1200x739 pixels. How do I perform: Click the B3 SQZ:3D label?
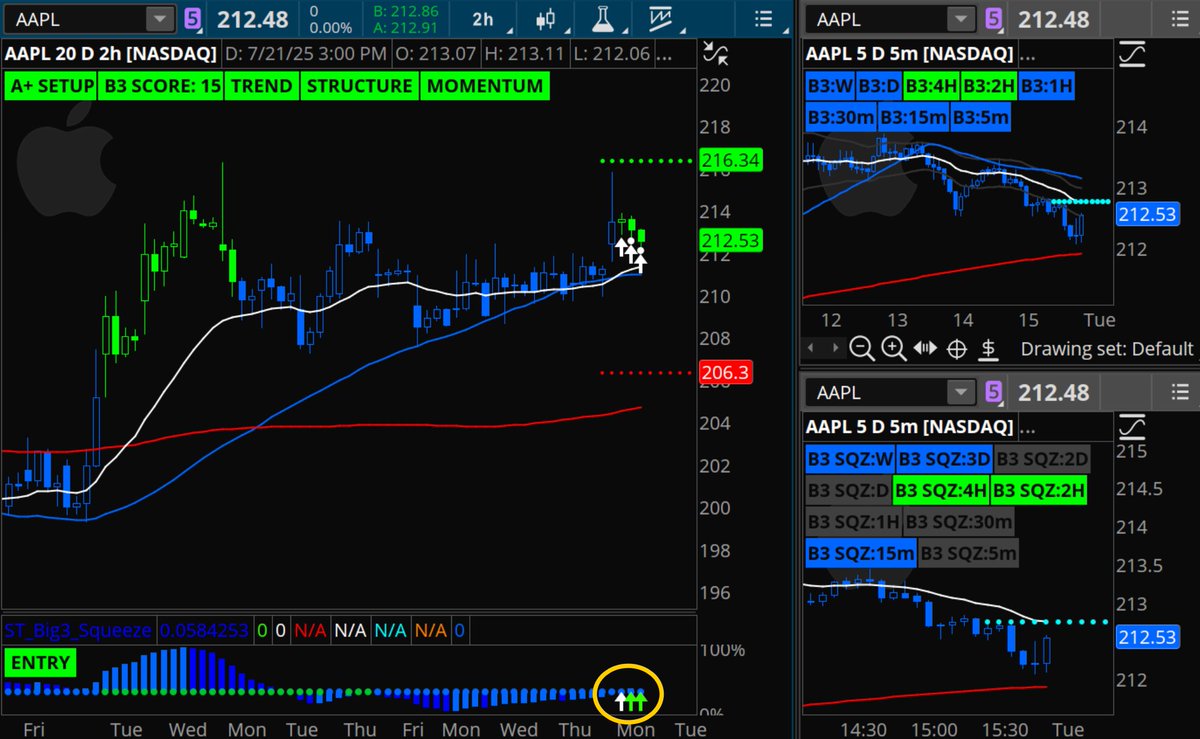(943, 460)
